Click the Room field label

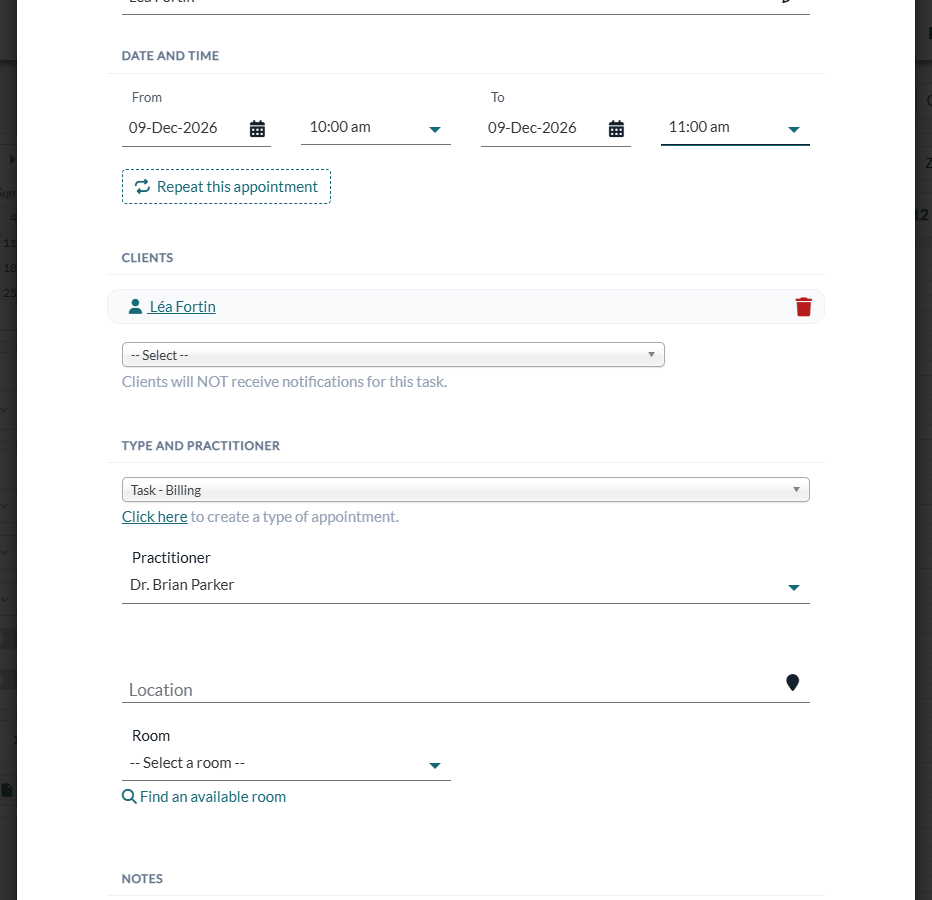tap(151, 736)
